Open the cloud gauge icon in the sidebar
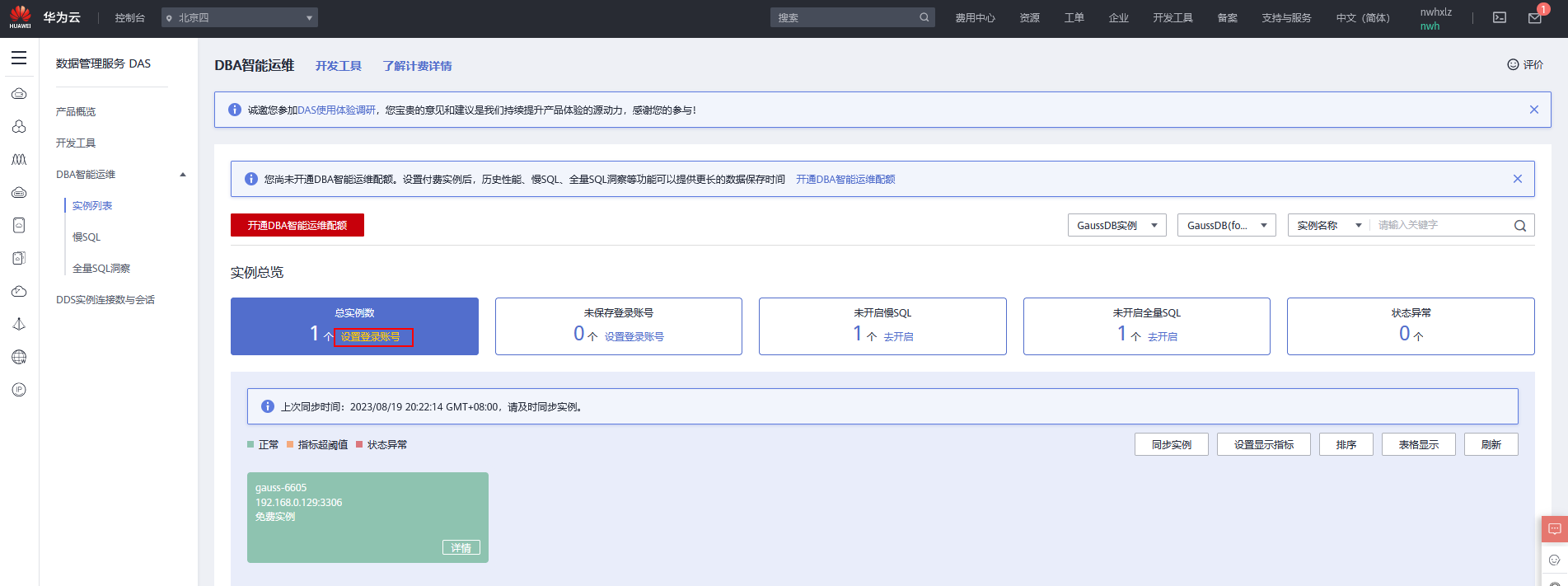1568x586 pixels. [19, 291]
